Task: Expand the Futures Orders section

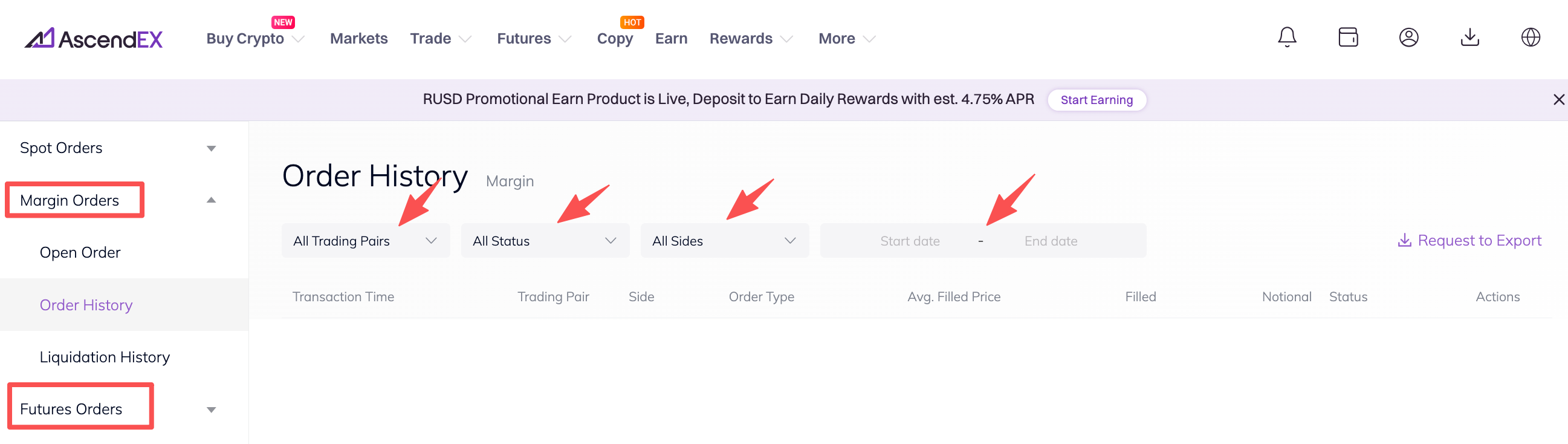Action: (x=210, y=410)
